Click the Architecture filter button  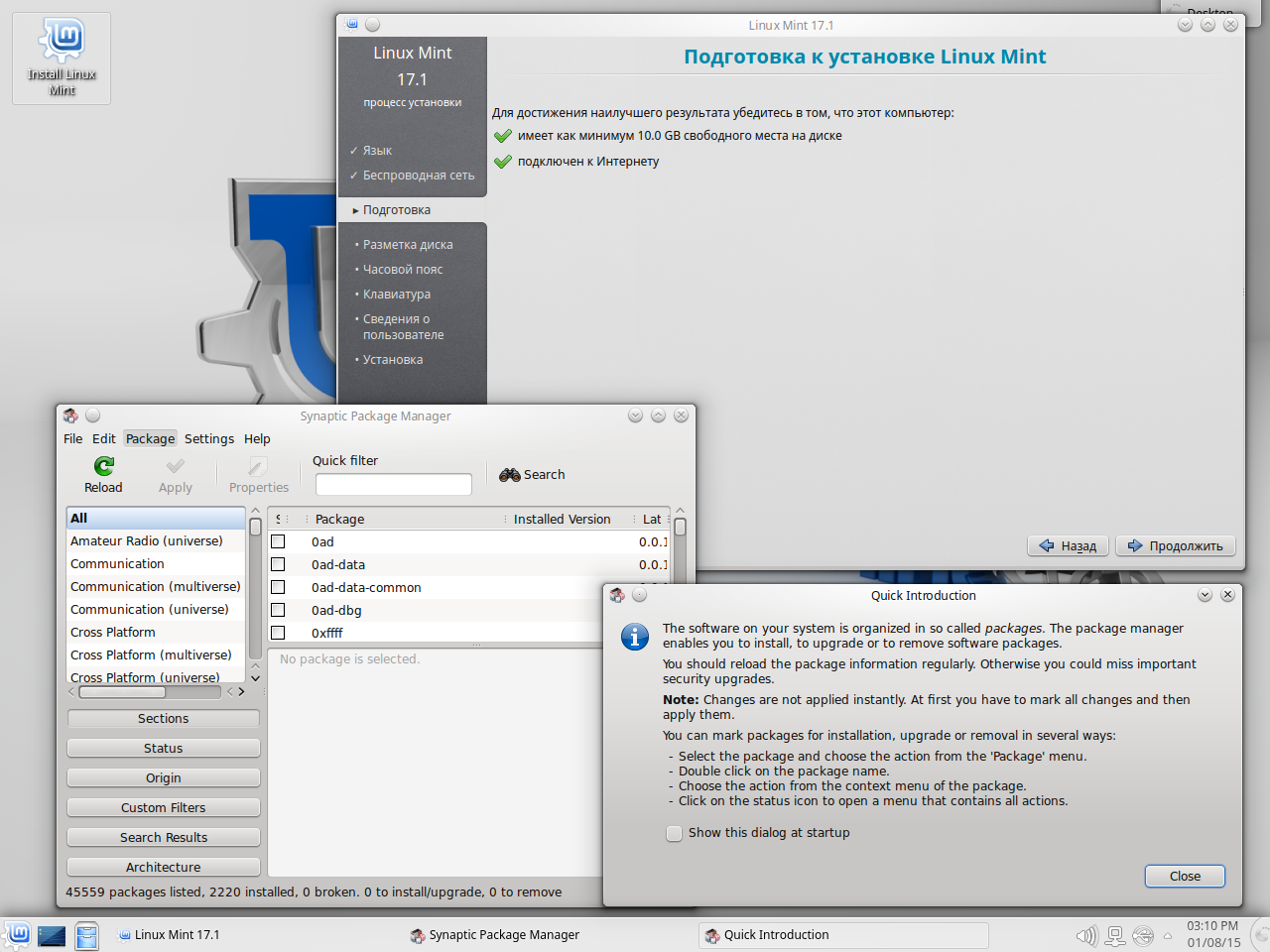coord(164,867)
